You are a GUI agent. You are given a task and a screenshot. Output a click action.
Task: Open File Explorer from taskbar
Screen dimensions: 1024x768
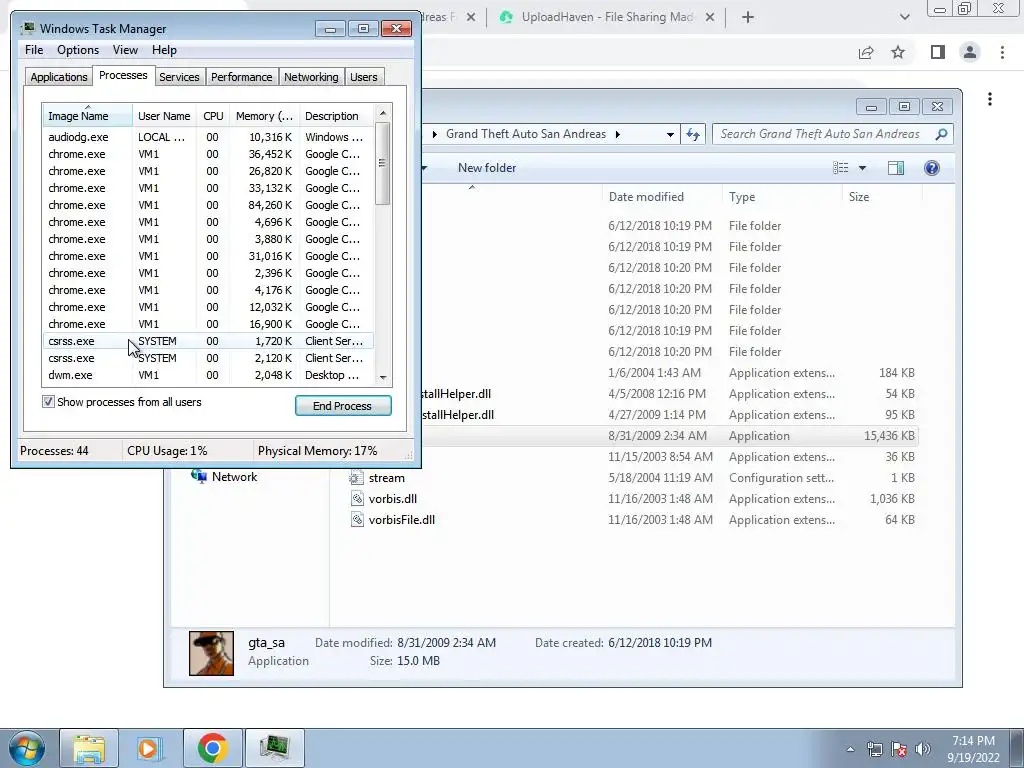click(89, 748)
